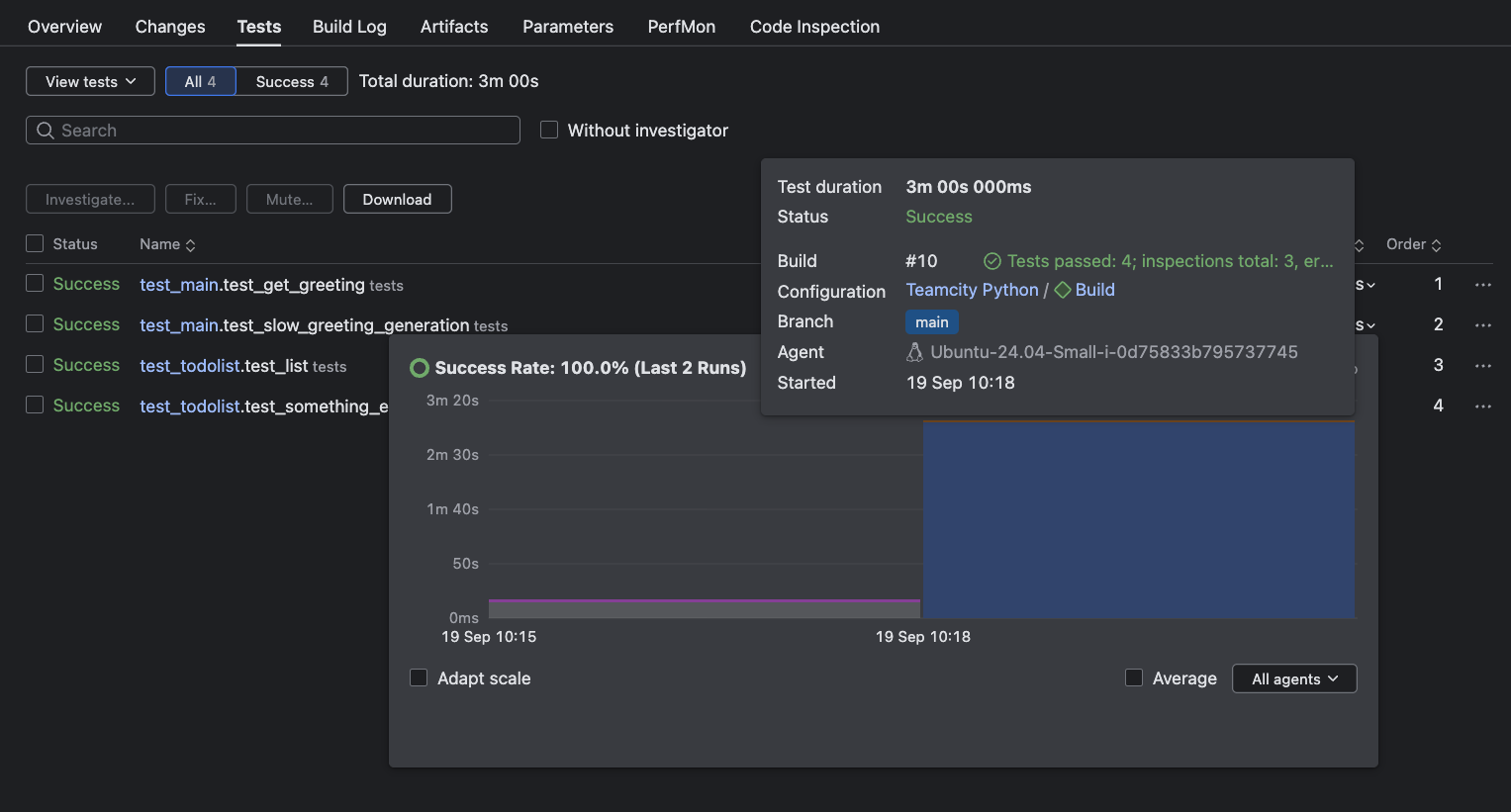Open the Code Inspection tab
Viewport: 1511px width, 812px height.
[x=814, y=27]
